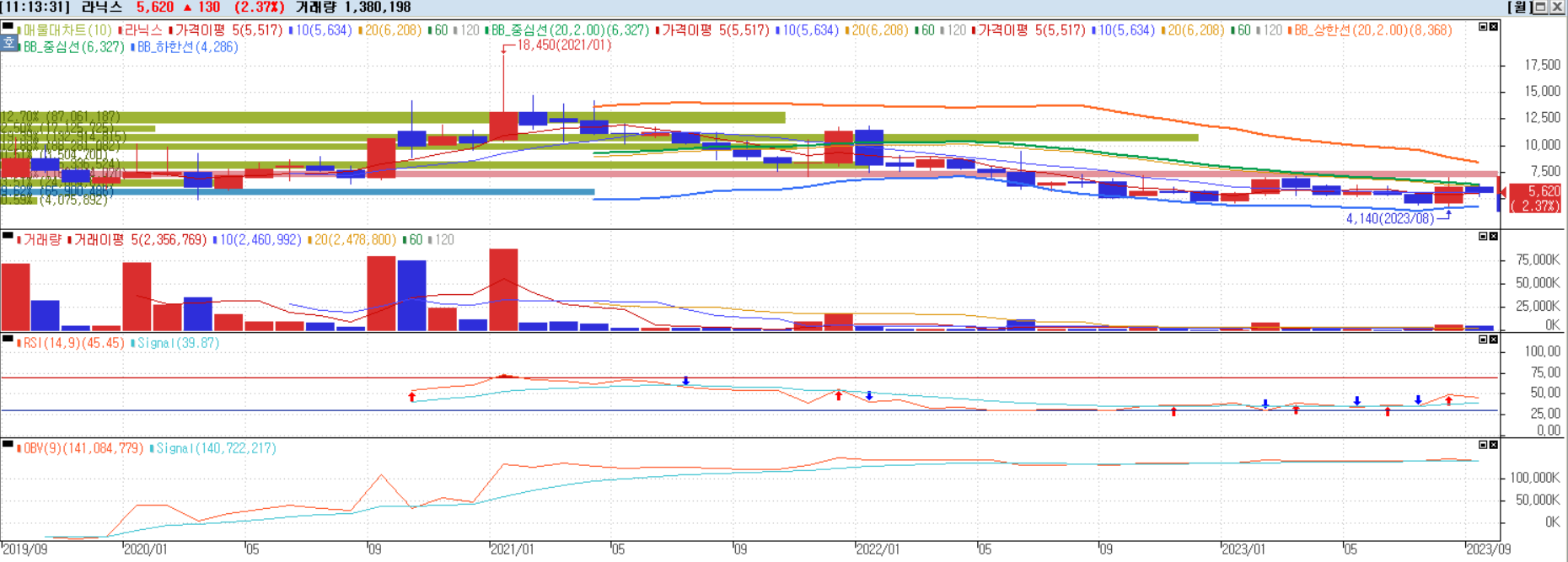This screenshot has width=1568, height=562.
Task: Maximize the volume panel
Action: tap(1484, 236)
